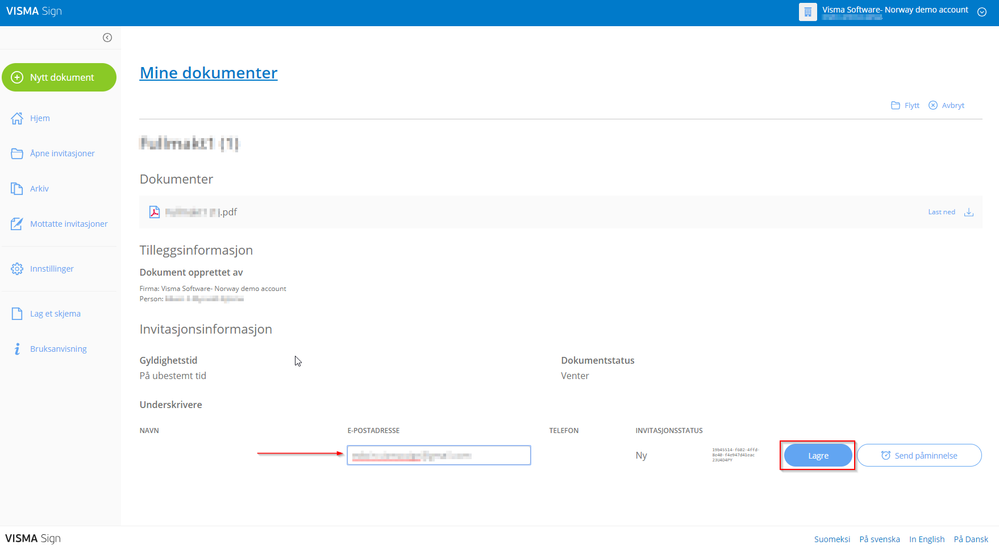Click the På ubestemt tid value

click(x=173, y=376)
